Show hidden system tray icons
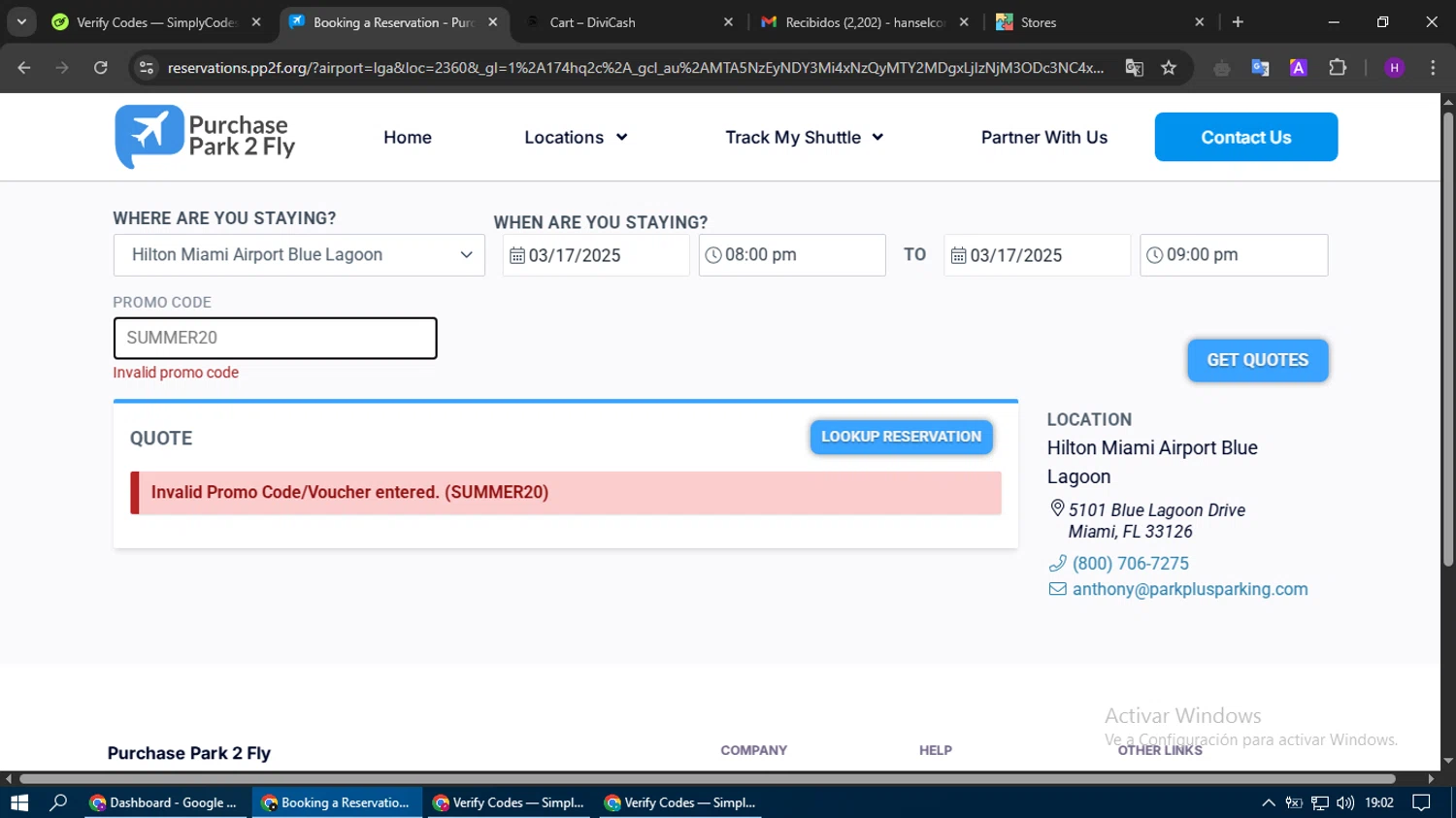Viewport: 1456px width, 818px height. 1269,802
